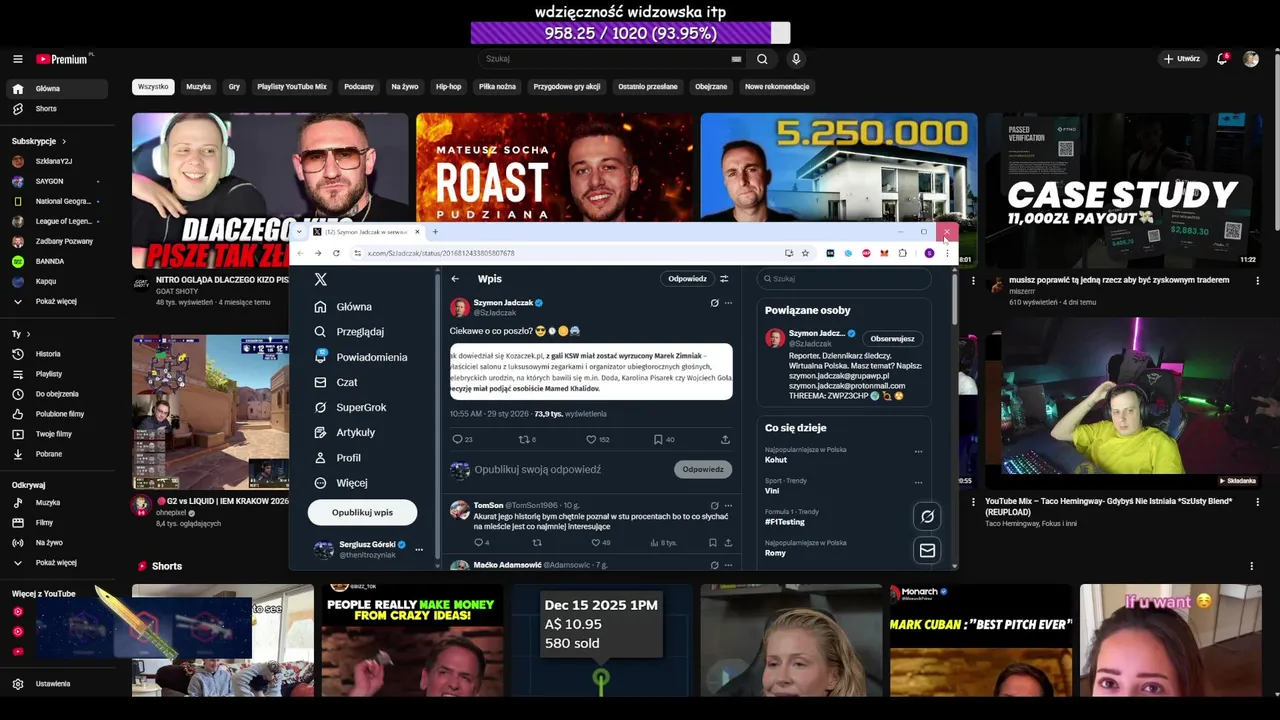Image resolution: width=1280 pixels, height=720 pixels.
Task: Open Chrome three-dot menu
Action: pyautogui.click(x=947, y=253)
